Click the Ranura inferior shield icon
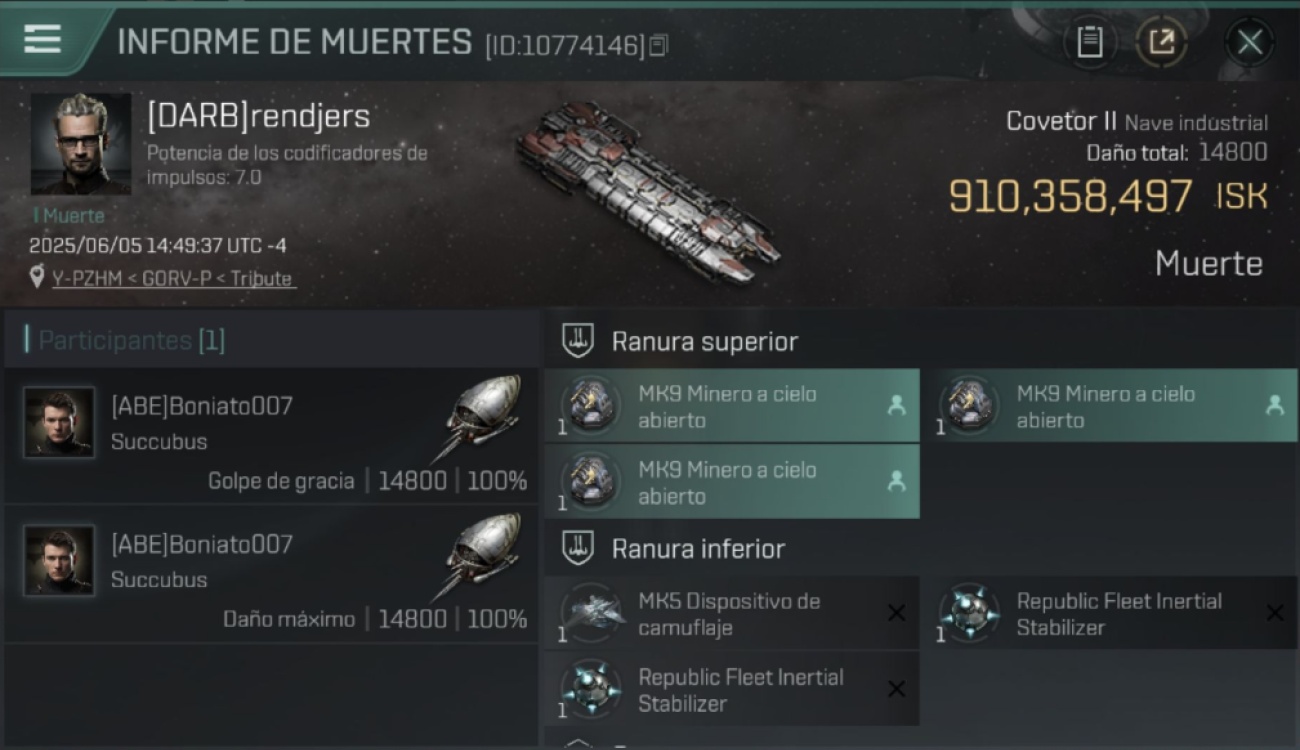 [x=578, y=548]
